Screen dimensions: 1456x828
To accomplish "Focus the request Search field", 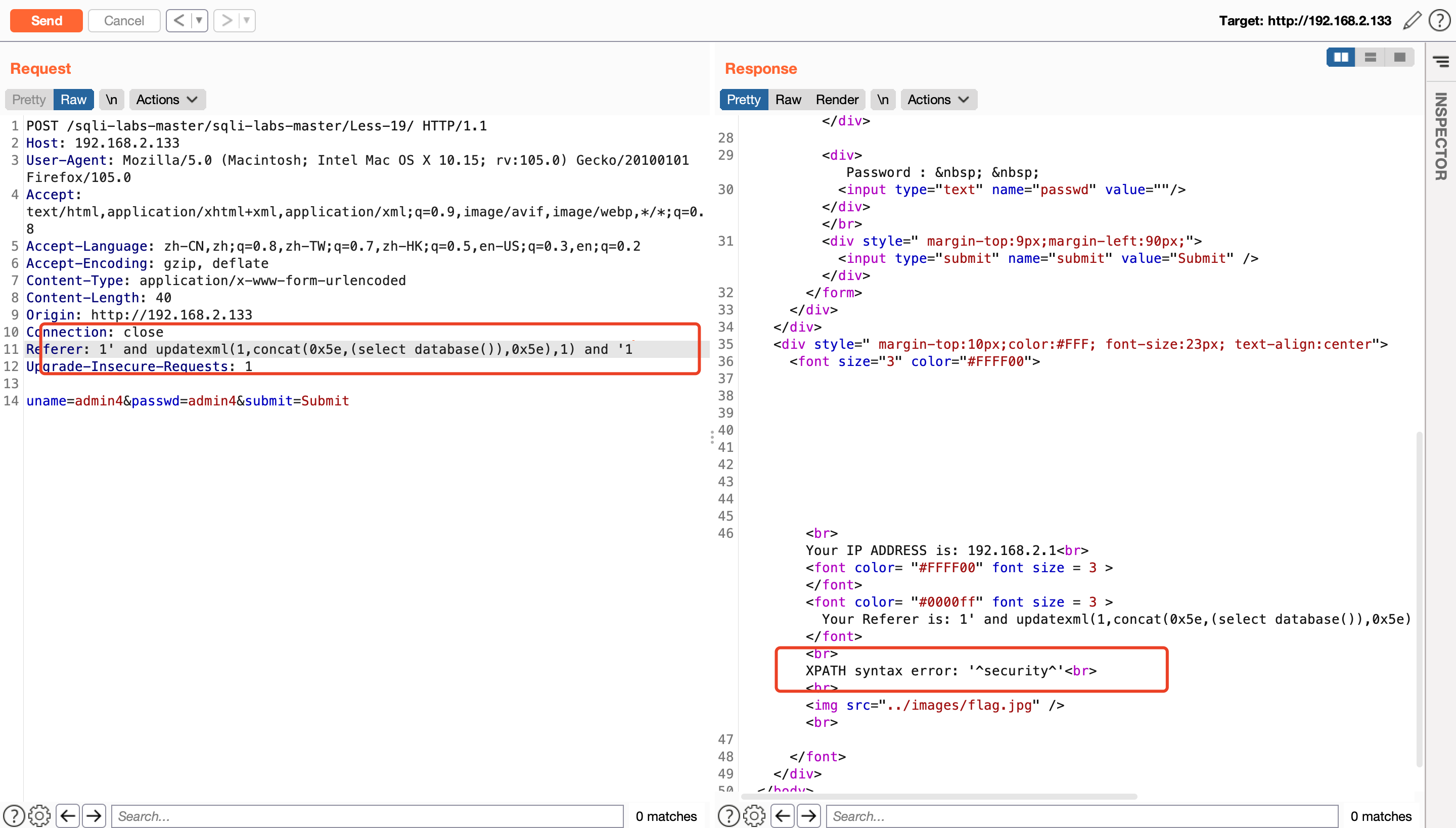I will (x=368, y=816).
